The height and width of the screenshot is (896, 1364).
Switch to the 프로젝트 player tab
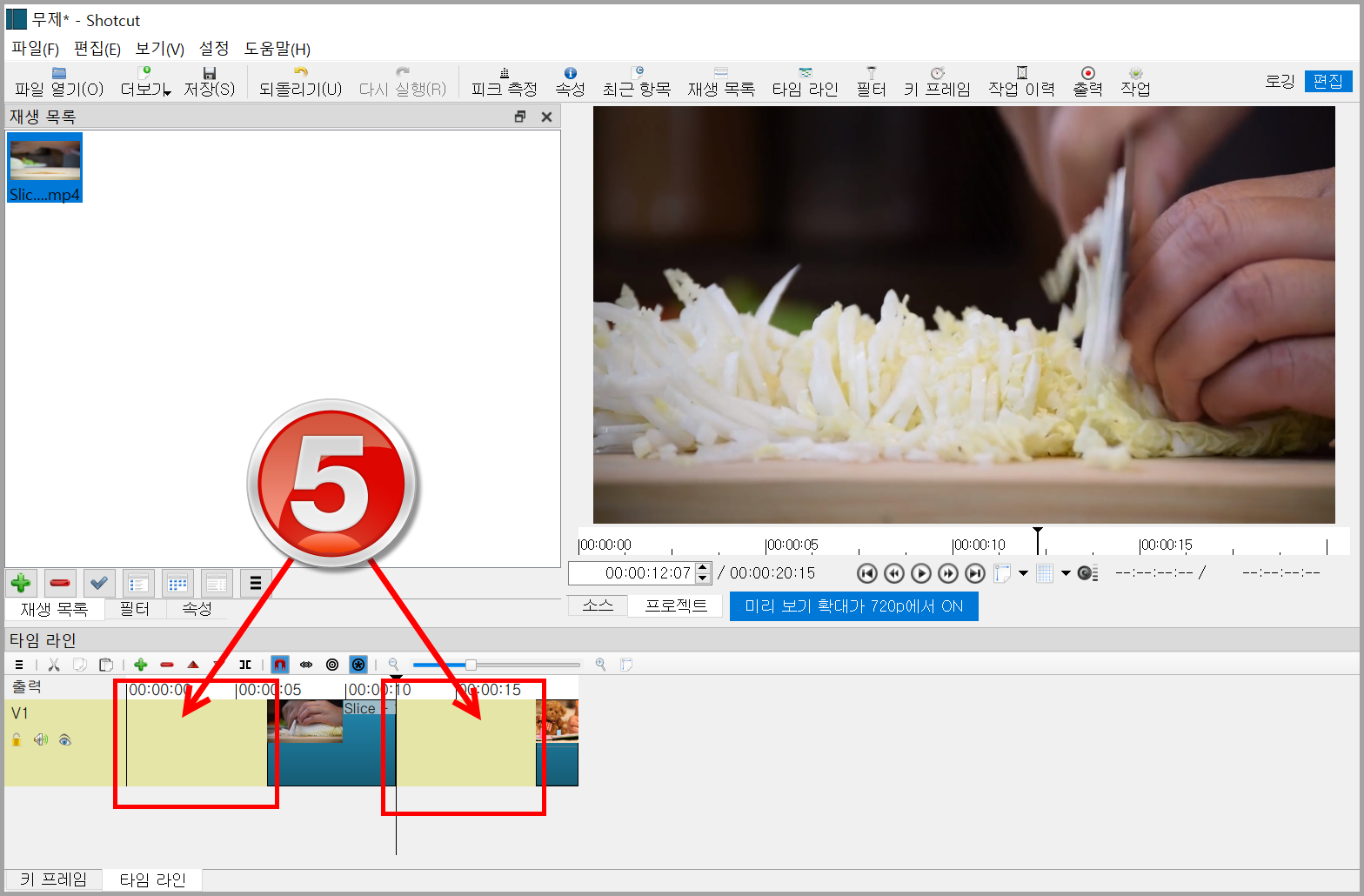click(x=676, y=605)
